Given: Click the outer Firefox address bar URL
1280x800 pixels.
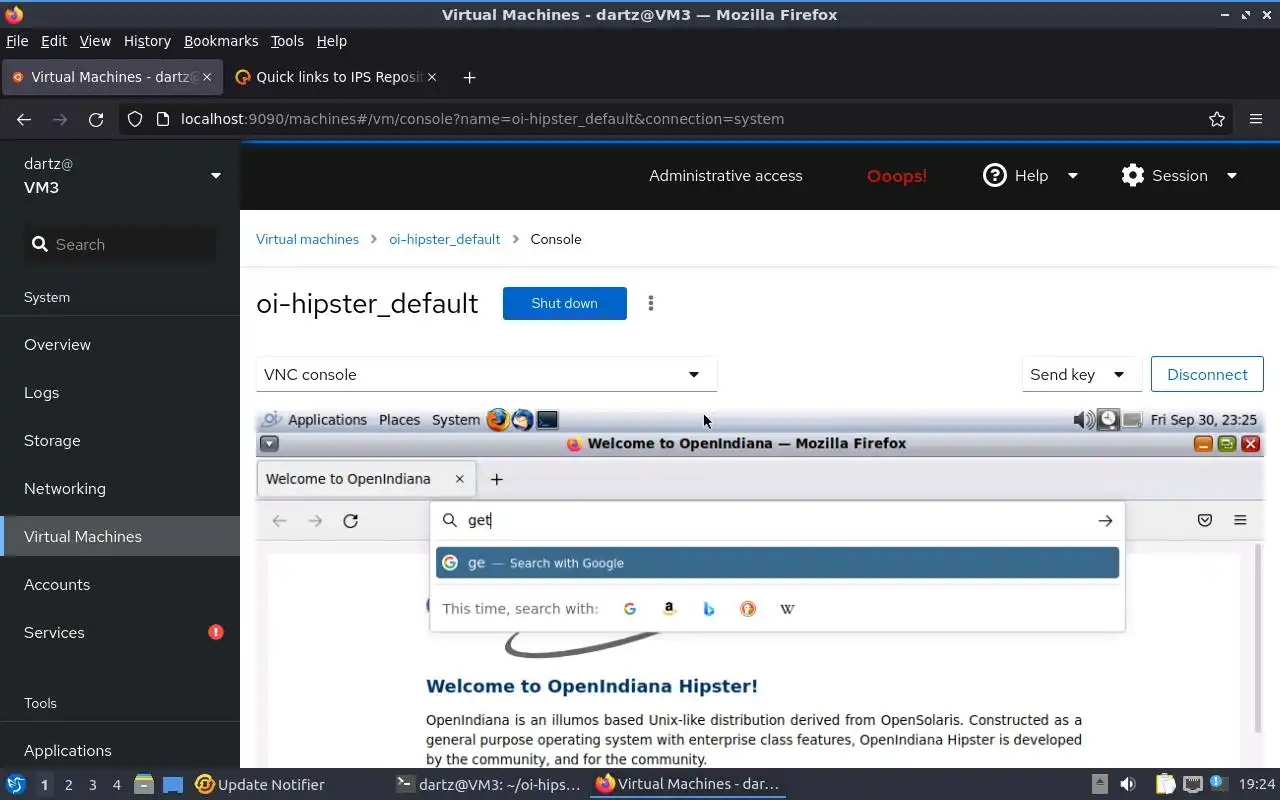Looking at the screenshot, I should click(x=482, y=119).
